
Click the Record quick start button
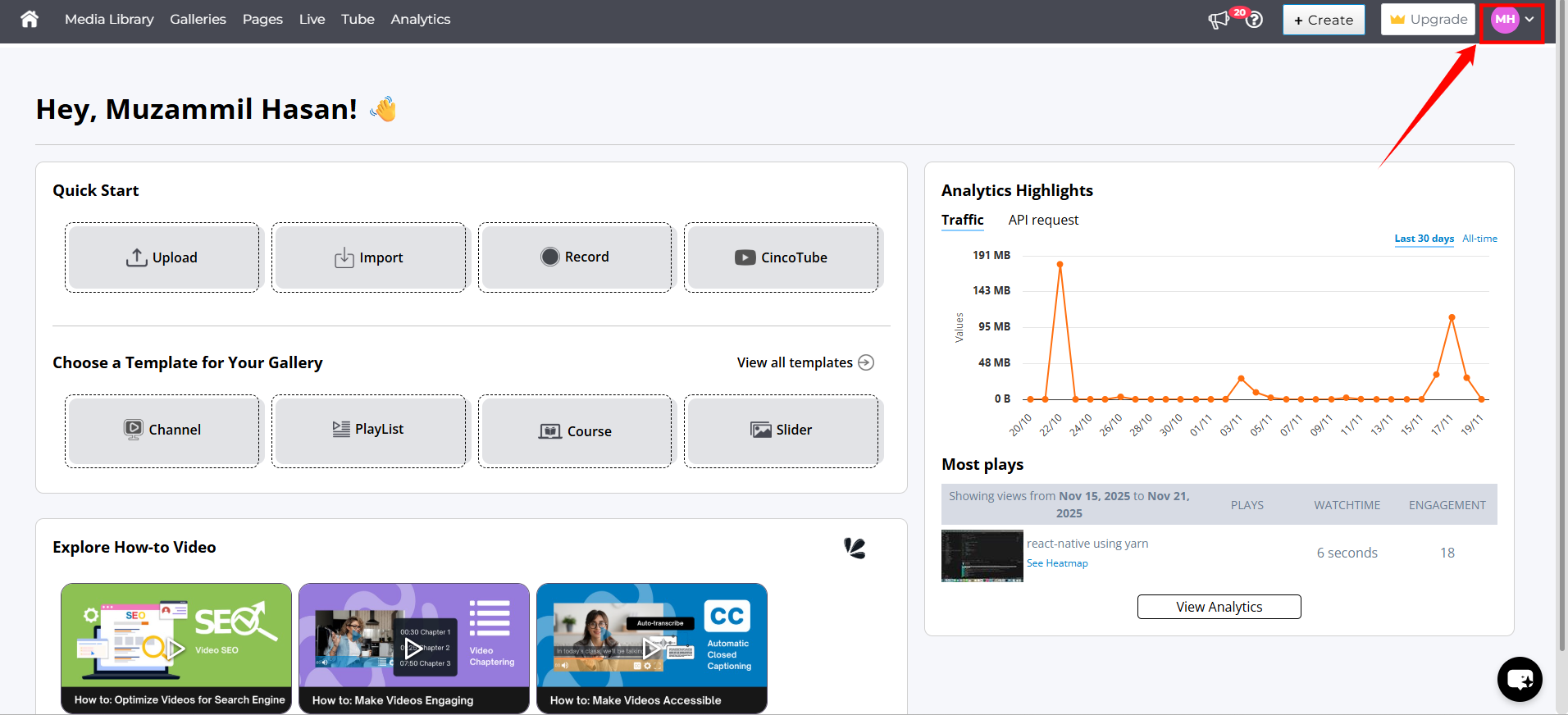[x=575, y=257]
